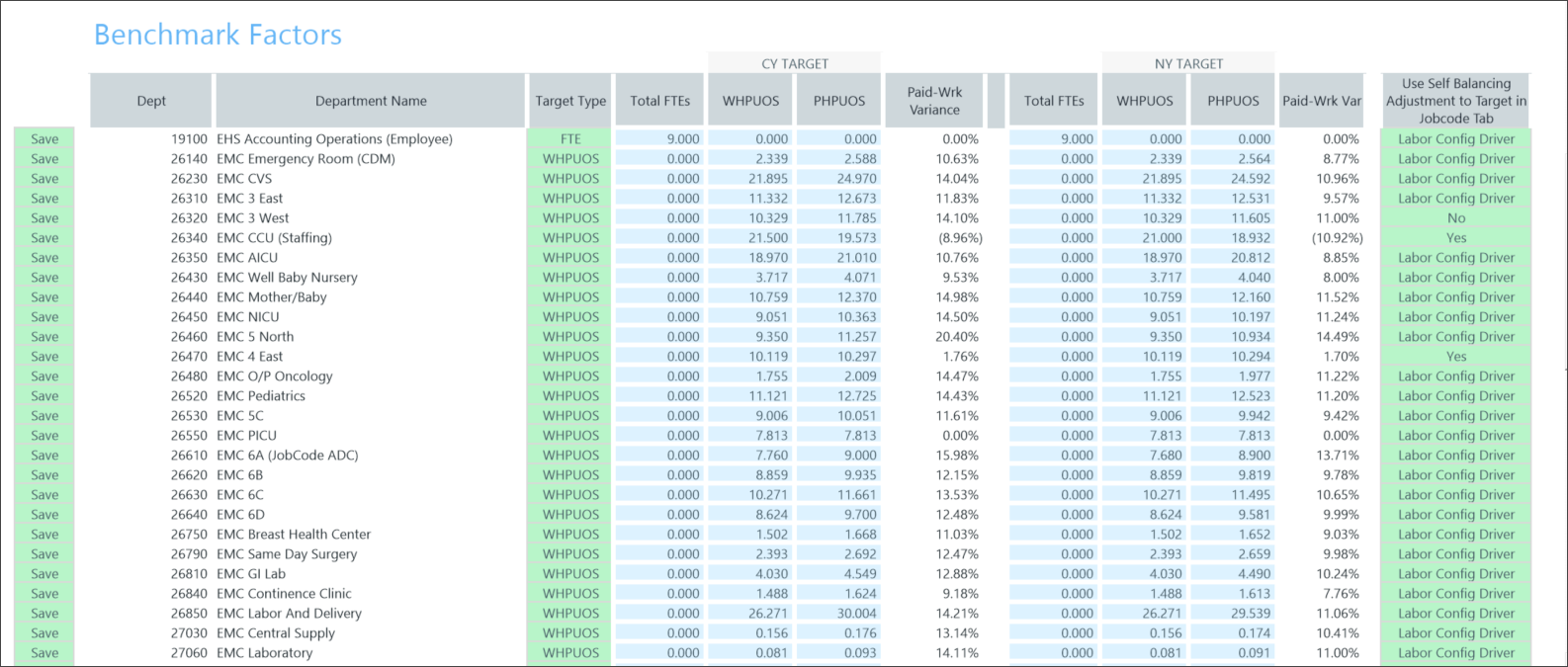This screenshot has height=667, width=1568.
Task: Select NY Total FTEs for EMC Pediatrics
Action: tap(1054, 396)
